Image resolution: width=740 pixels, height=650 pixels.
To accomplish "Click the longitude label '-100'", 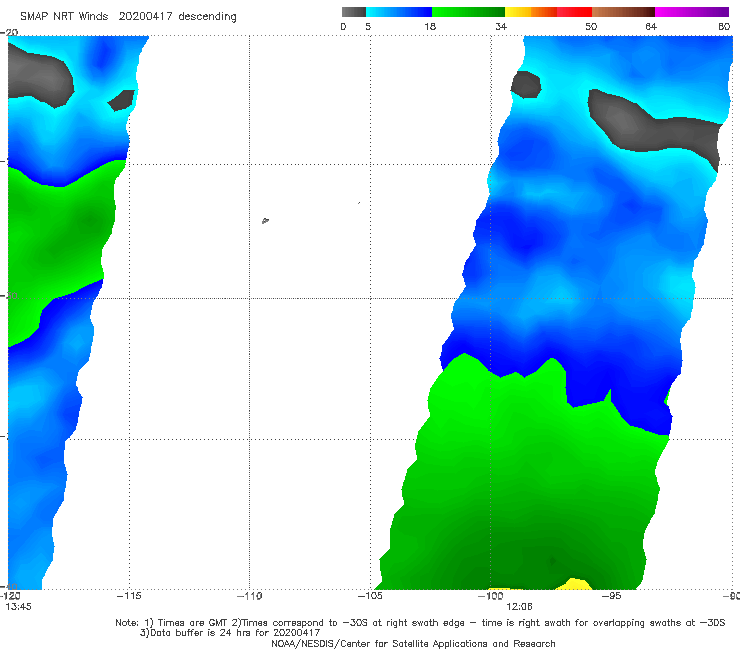I will coord(491,596).
